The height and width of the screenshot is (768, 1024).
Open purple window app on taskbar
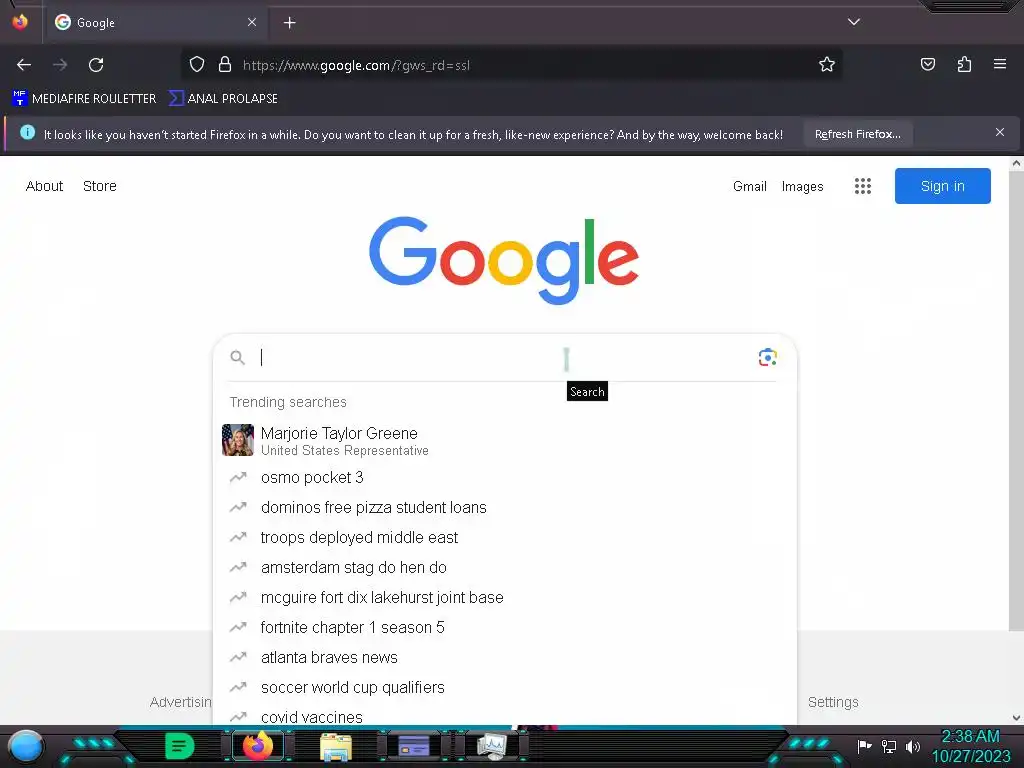tap(413, 746)
